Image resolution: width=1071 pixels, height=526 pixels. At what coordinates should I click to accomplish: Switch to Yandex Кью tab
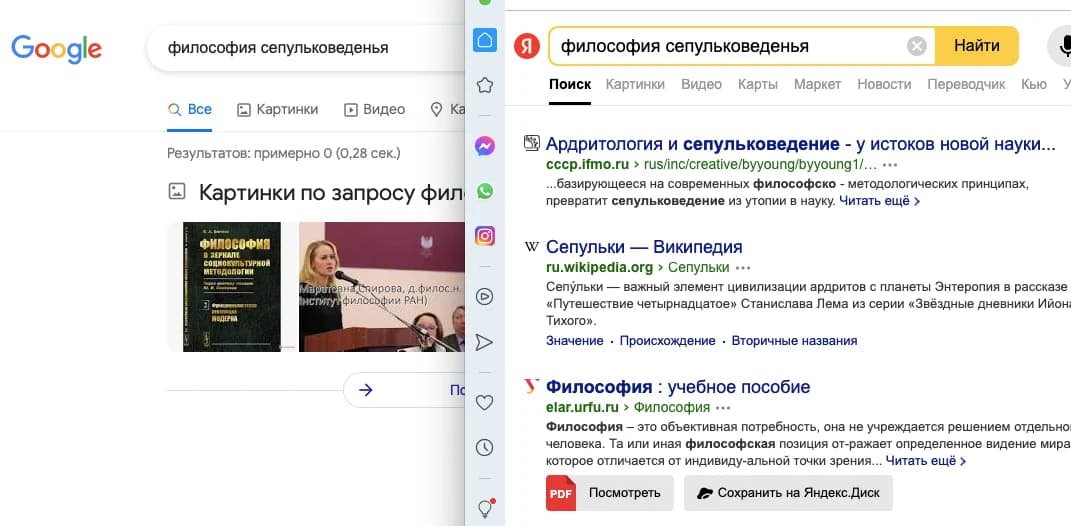(x=1033, y=84)
